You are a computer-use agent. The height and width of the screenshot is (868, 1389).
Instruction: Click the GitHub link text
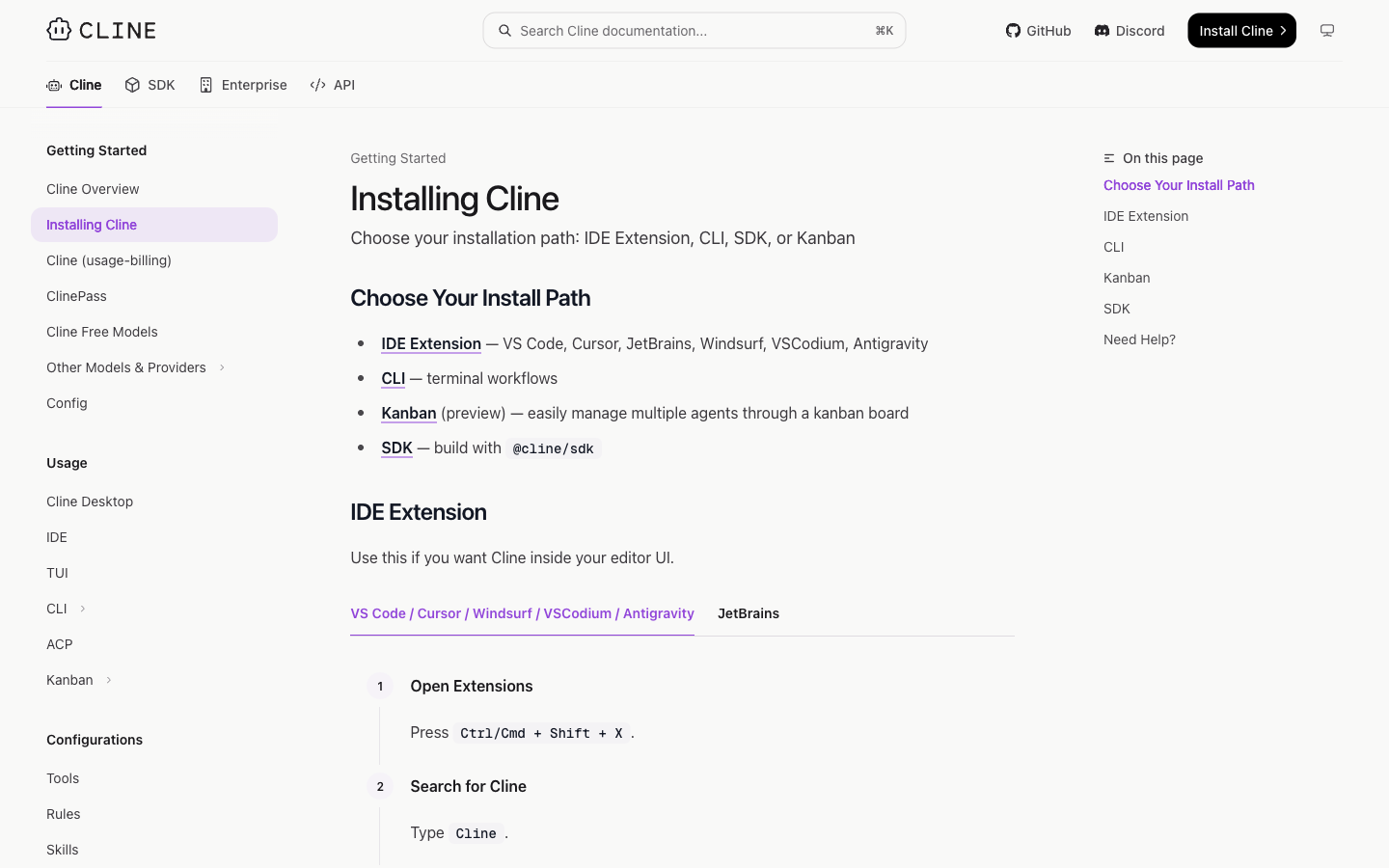[1049, 31]
